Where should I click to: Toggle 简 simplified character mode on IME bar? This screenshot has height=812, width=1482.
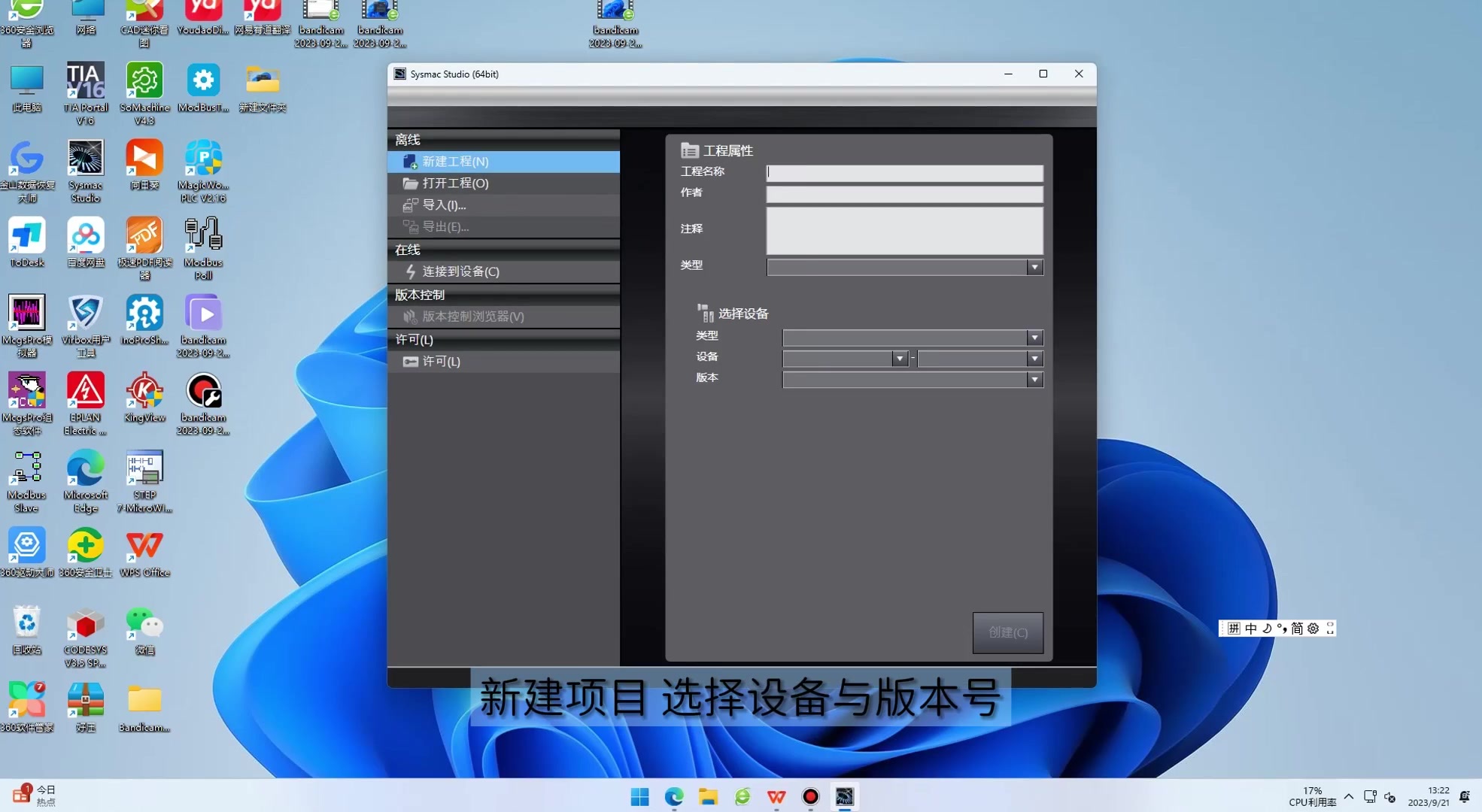click(x=1297, y=629)
